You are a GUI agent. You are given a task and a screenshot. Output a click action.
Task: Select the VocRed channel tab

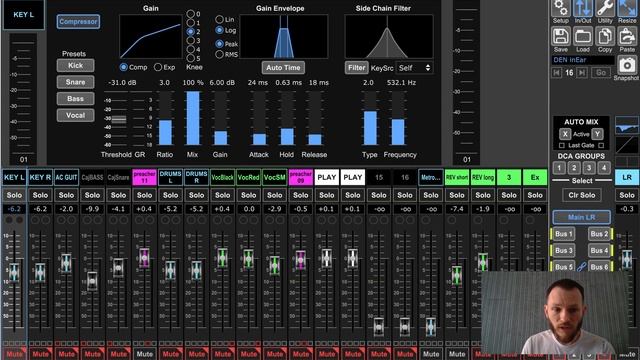[248, 178]
